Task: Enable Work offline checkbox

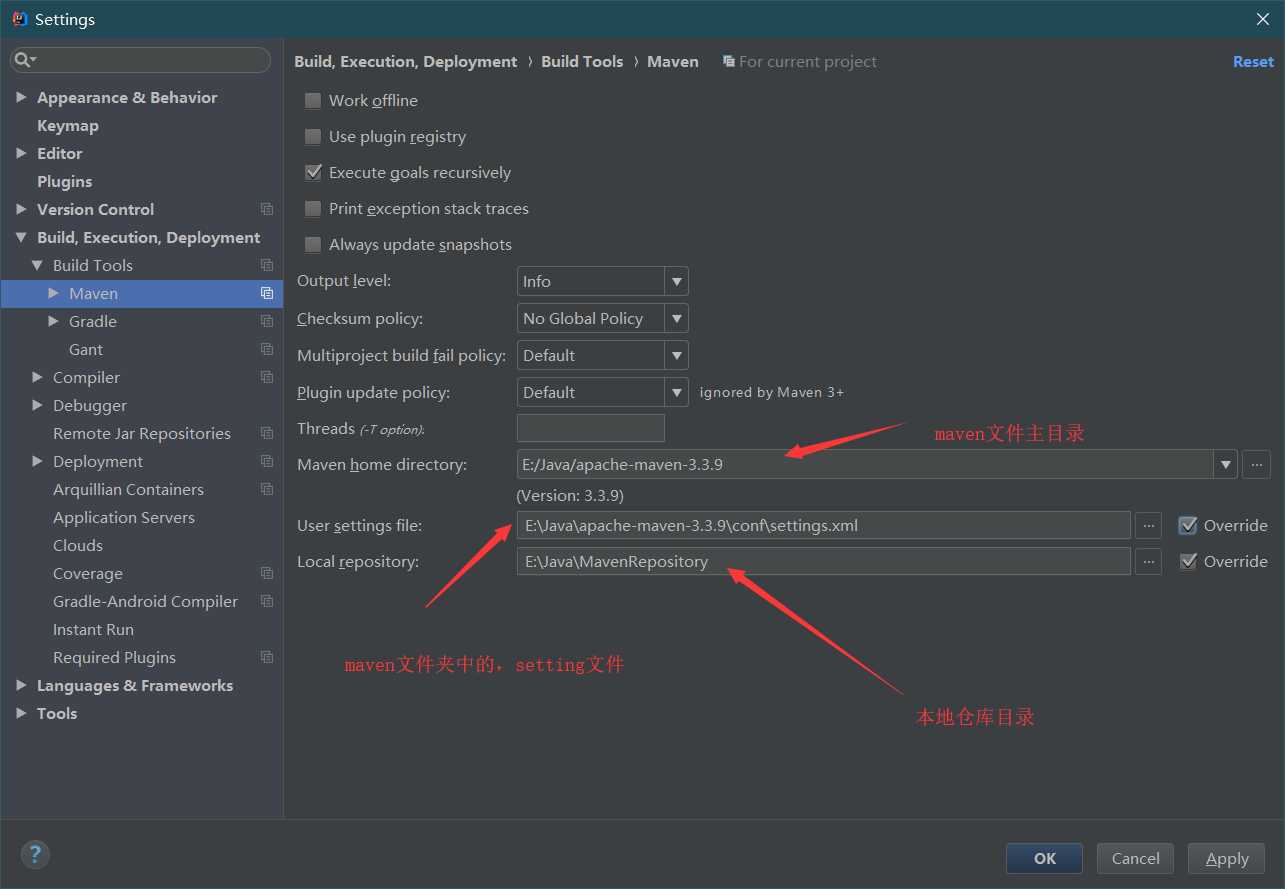Action: click(313, 100)
